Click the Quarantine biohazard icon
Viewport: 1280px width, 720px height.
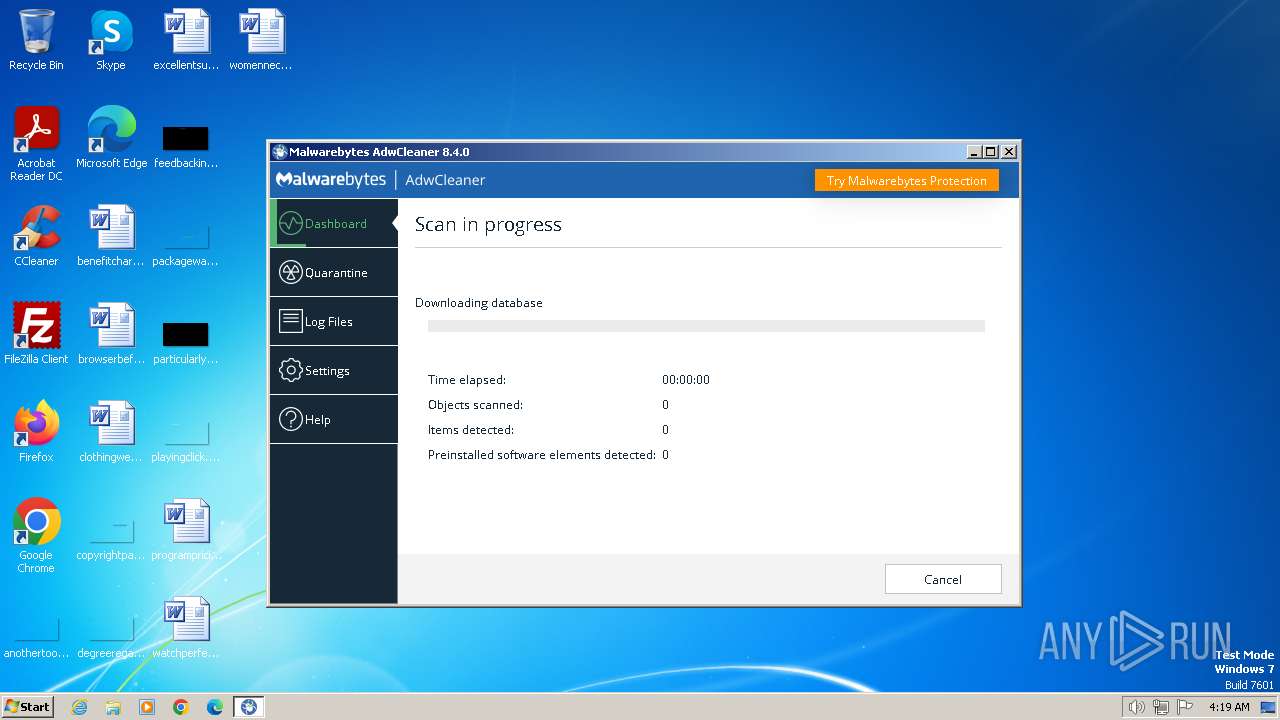(290, 272)
